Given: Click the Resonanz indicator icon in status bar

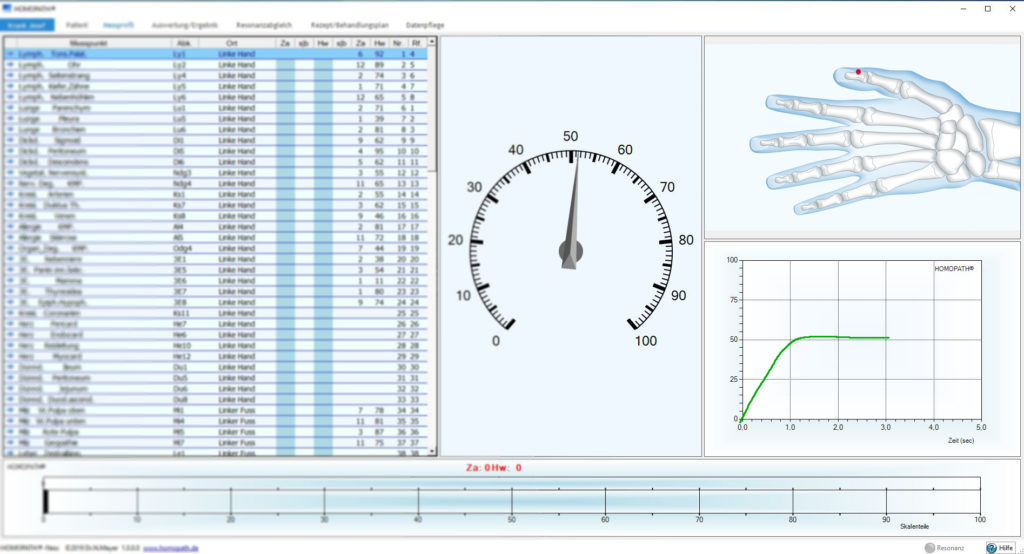Looking at the screenshot, I should click(929, 547).
